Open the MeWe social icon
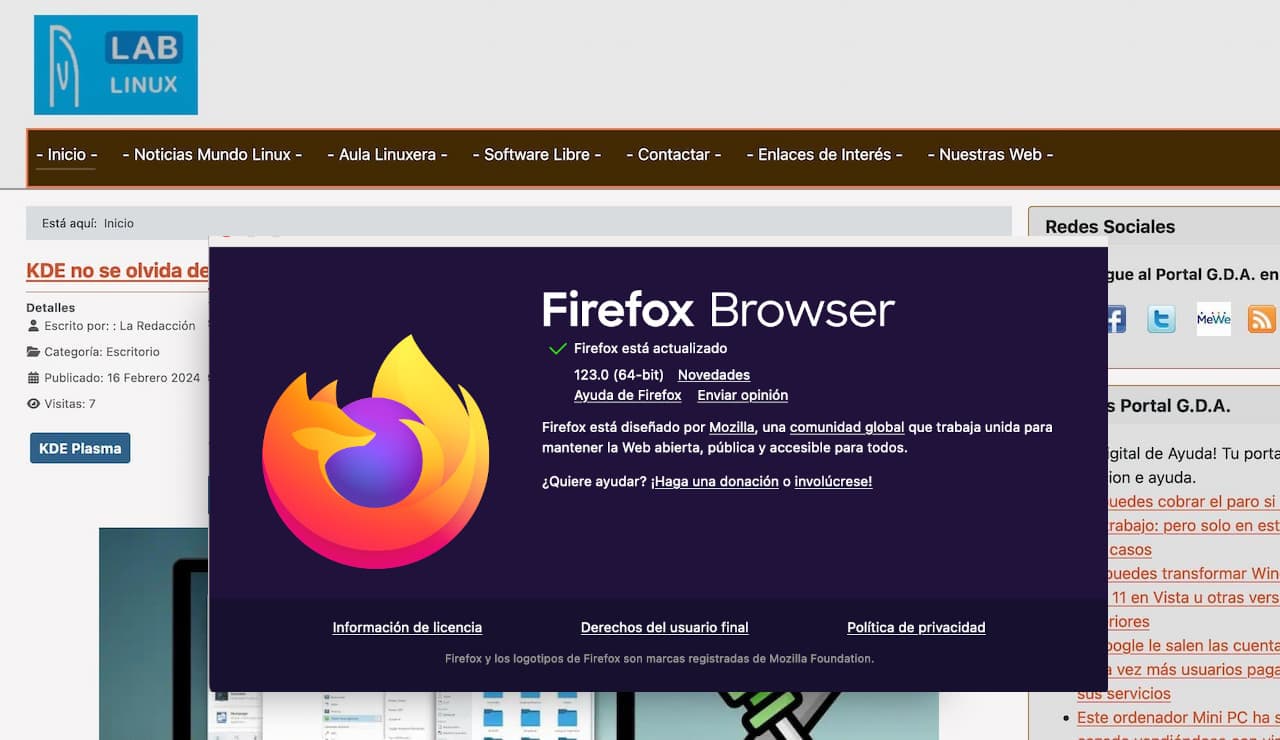1280x740 pixels. [x=1213, y=319]
